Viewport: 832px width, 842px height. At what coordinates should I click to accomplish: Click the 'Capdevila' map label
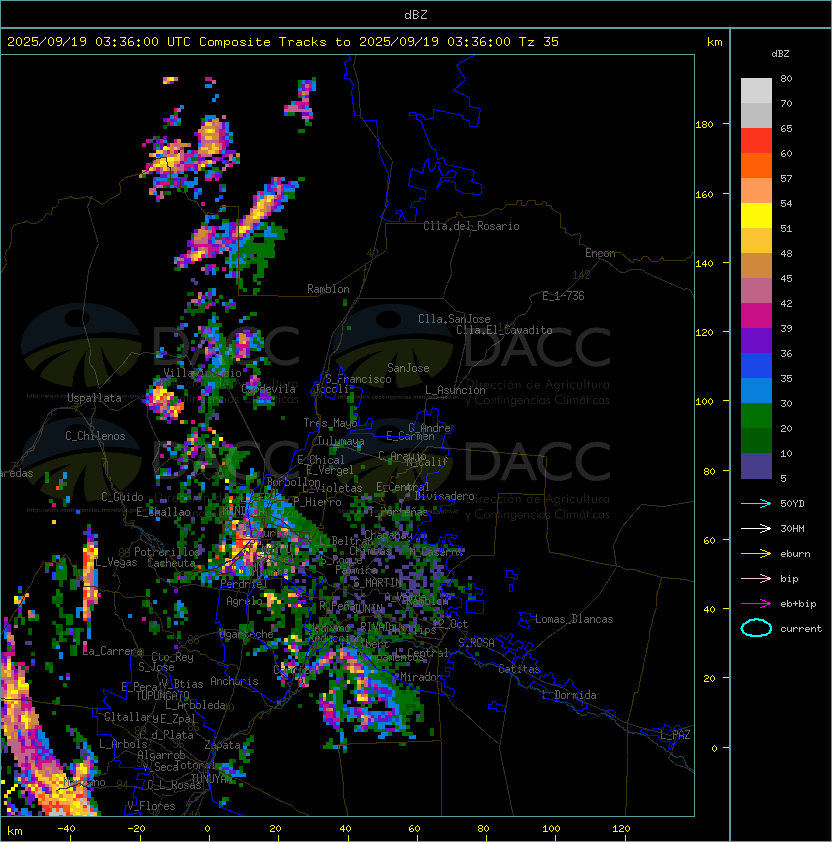(x=269, y=389)
